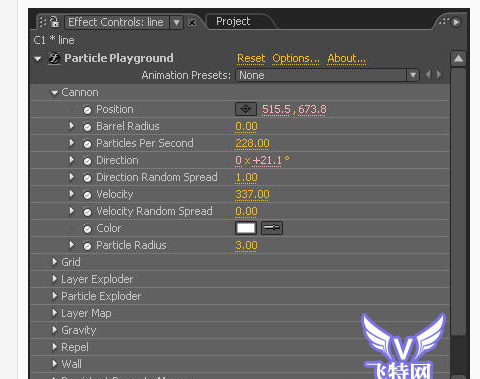Expand the Velocity Random Spread property
The width and height of the screenshot is (480, 379).
[72, 211]
